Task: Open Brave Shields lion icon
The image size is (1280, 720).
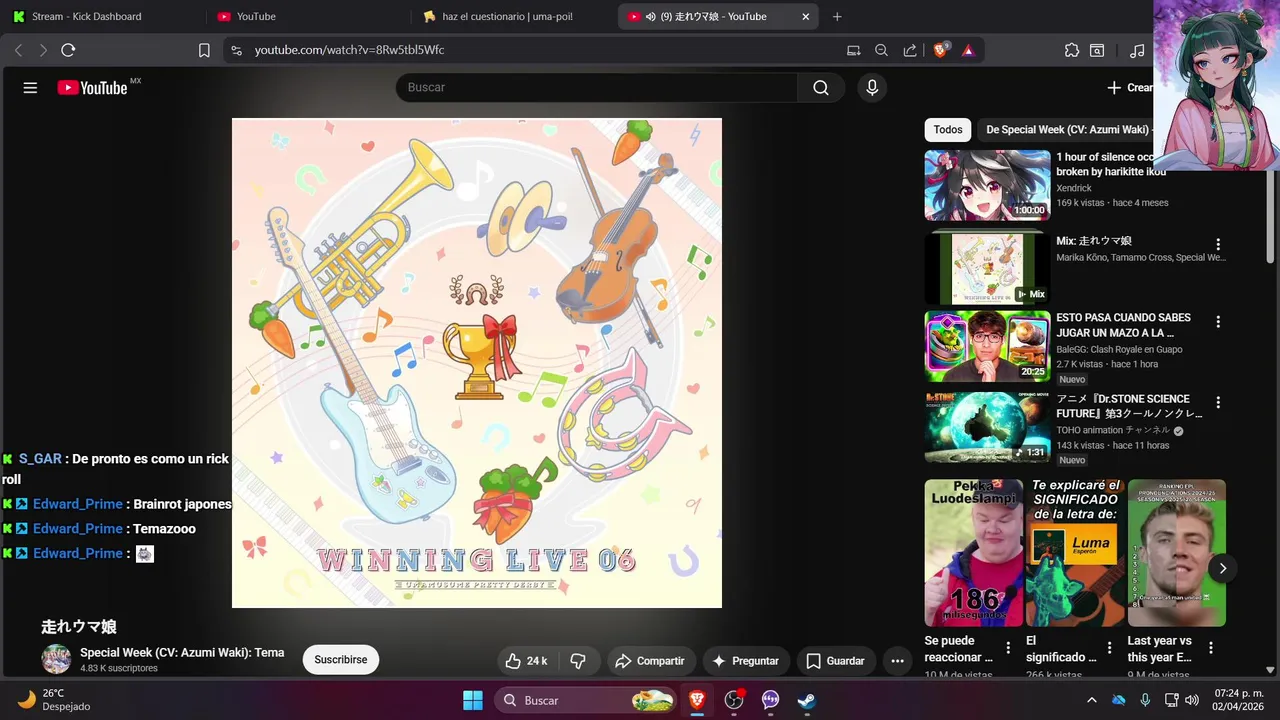Action: pyautogui.click(x=941, y=50)
